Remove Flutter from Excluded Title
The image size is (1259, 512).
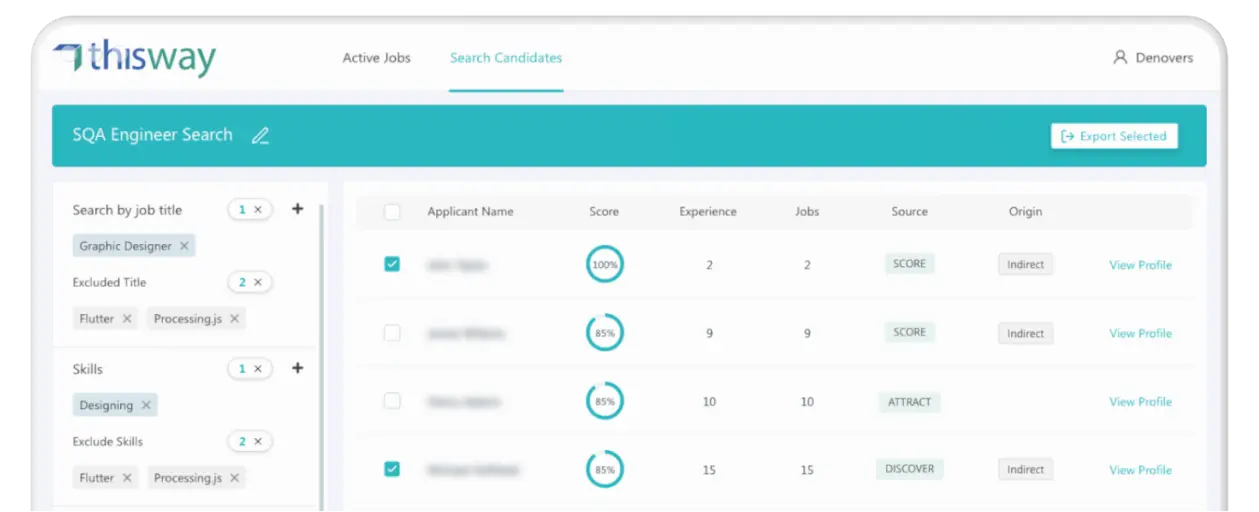127,319
